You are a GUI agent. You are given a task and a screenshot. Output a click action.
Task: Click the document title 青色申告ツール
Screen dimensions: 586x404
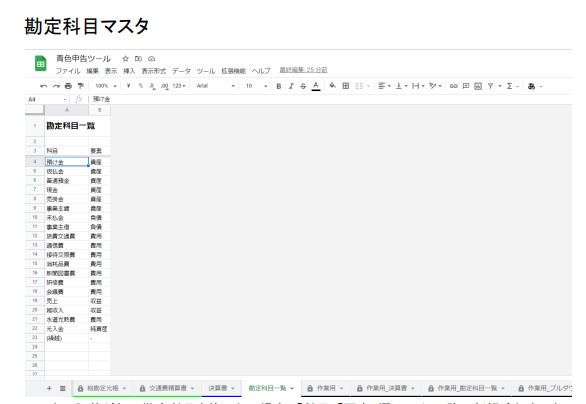click(x=83, y=59)
